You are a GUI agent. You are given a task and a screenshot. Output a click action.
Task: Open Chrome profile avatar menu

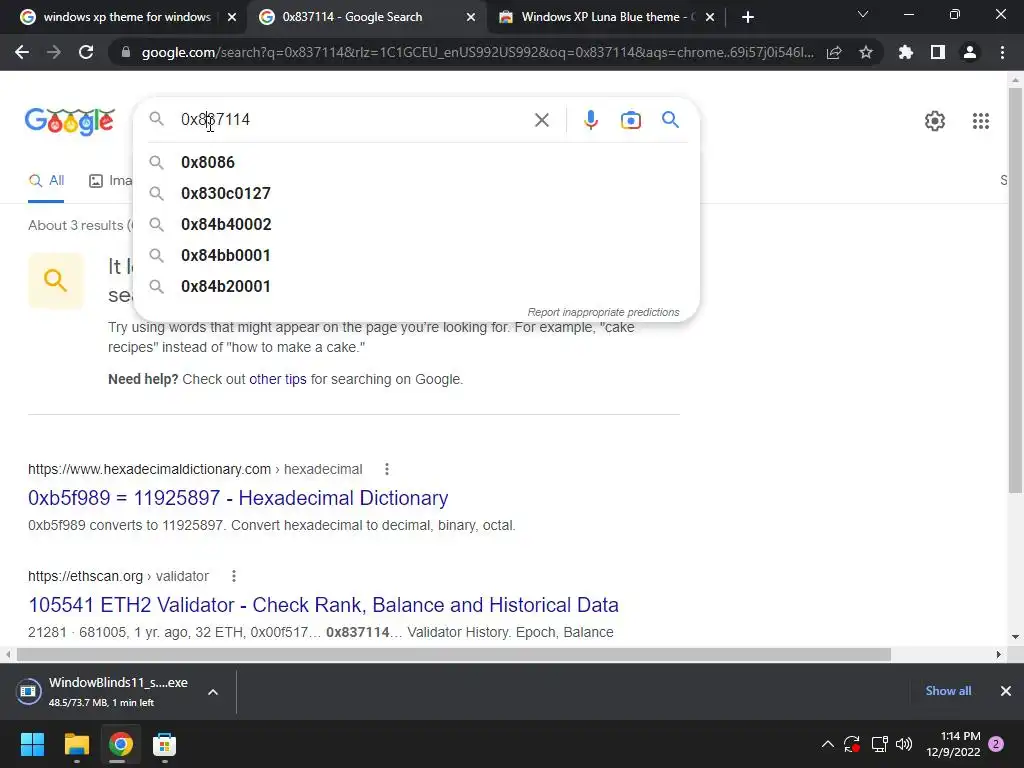pyautogui.click(x=970, y=52)
